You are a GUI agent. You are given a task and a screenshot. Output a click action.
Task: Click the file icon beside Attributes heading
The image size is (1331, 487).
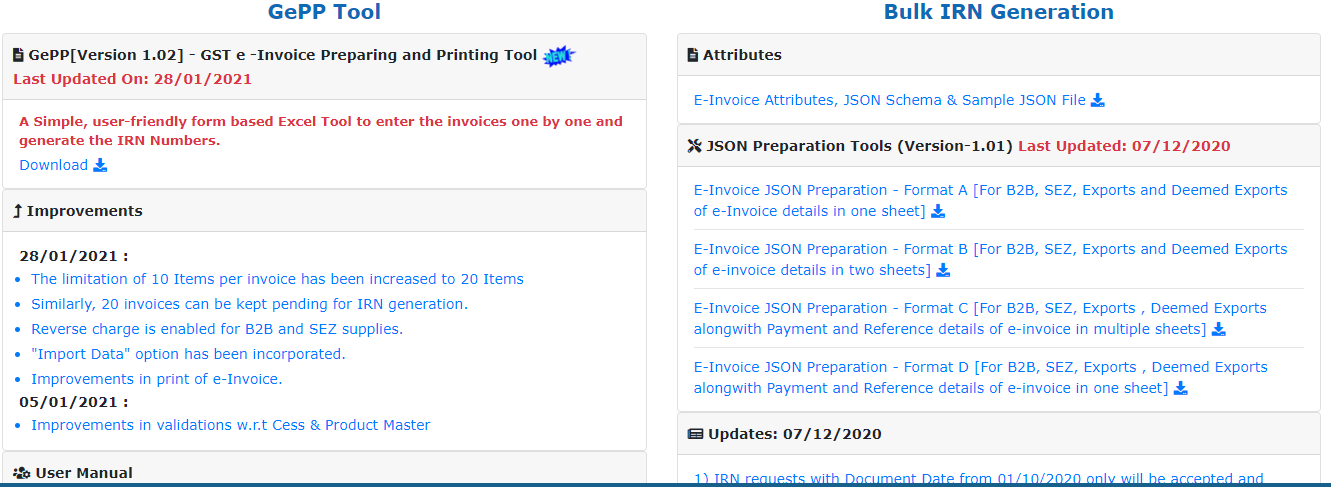point(693,55)
